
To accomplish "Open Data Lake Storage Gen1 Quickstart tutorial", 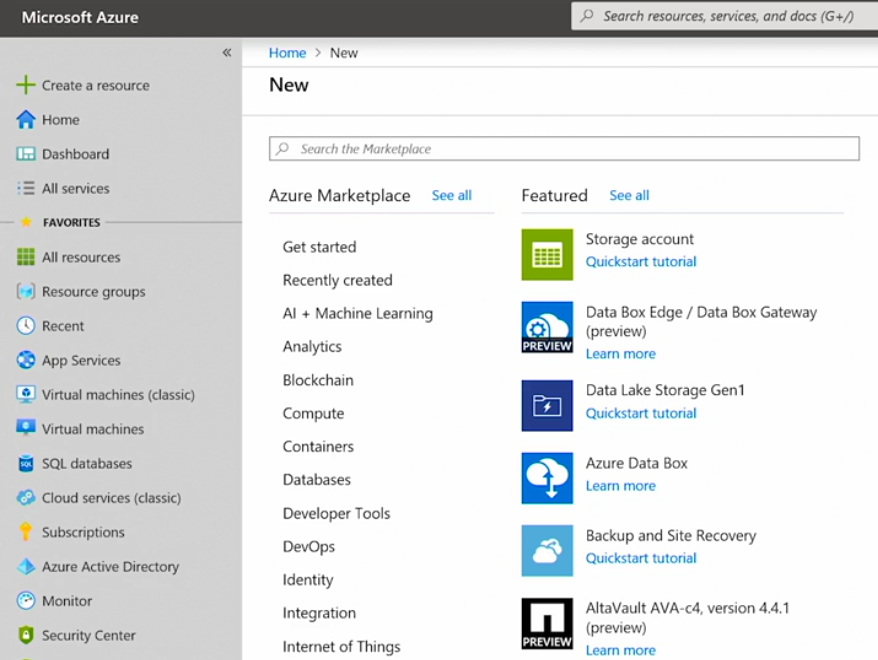I will 641,413.
